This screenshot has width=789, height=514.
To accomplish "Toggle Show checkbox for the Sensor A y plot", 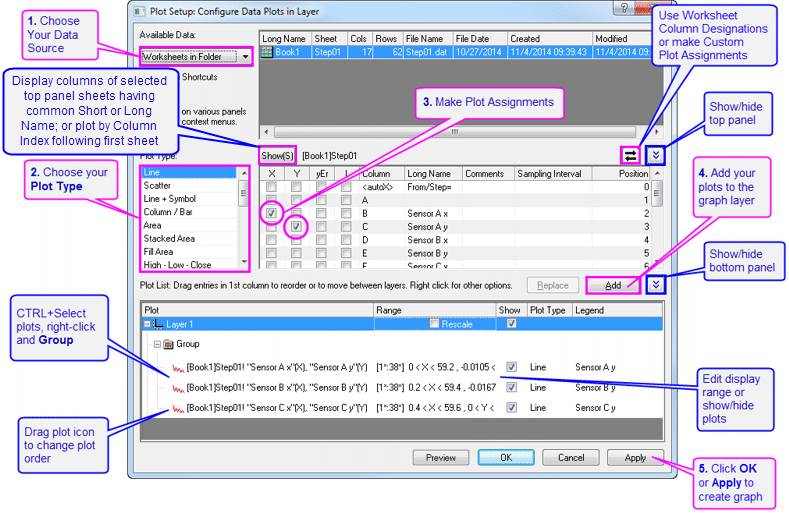I will [511, 367].
